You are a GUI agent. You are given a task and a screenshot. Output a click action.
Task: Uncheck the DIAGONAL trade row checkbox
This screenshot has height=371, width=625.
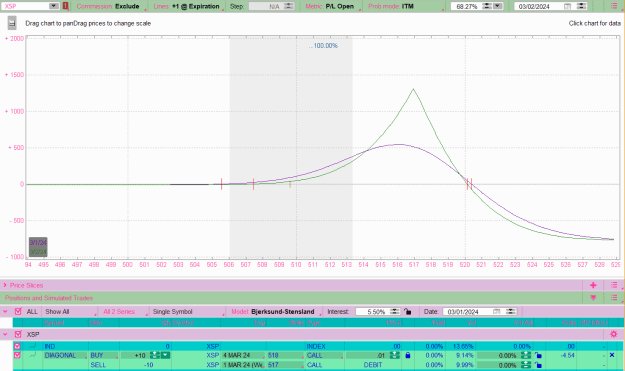coord(17,355)
